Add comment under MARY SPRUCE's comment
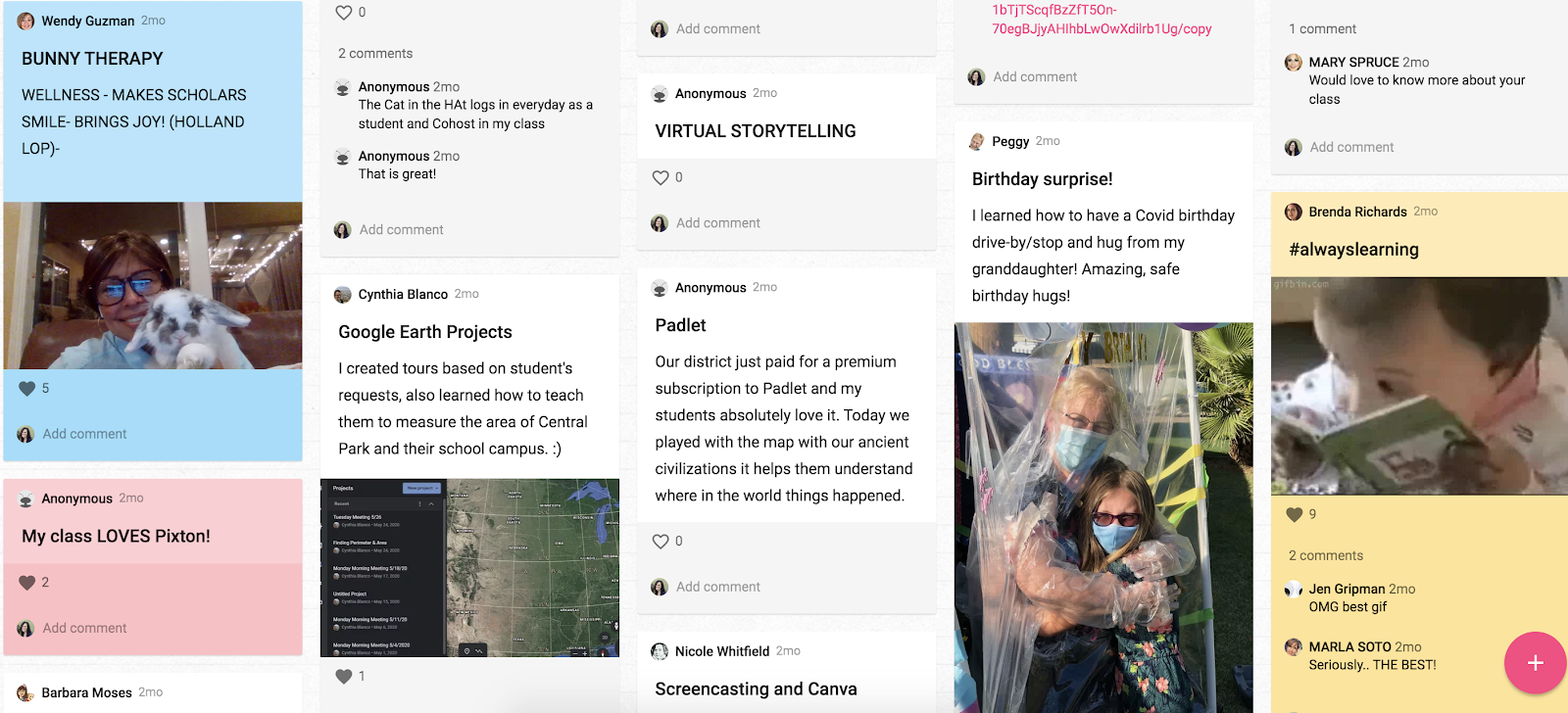 [x=1351, y=147]
